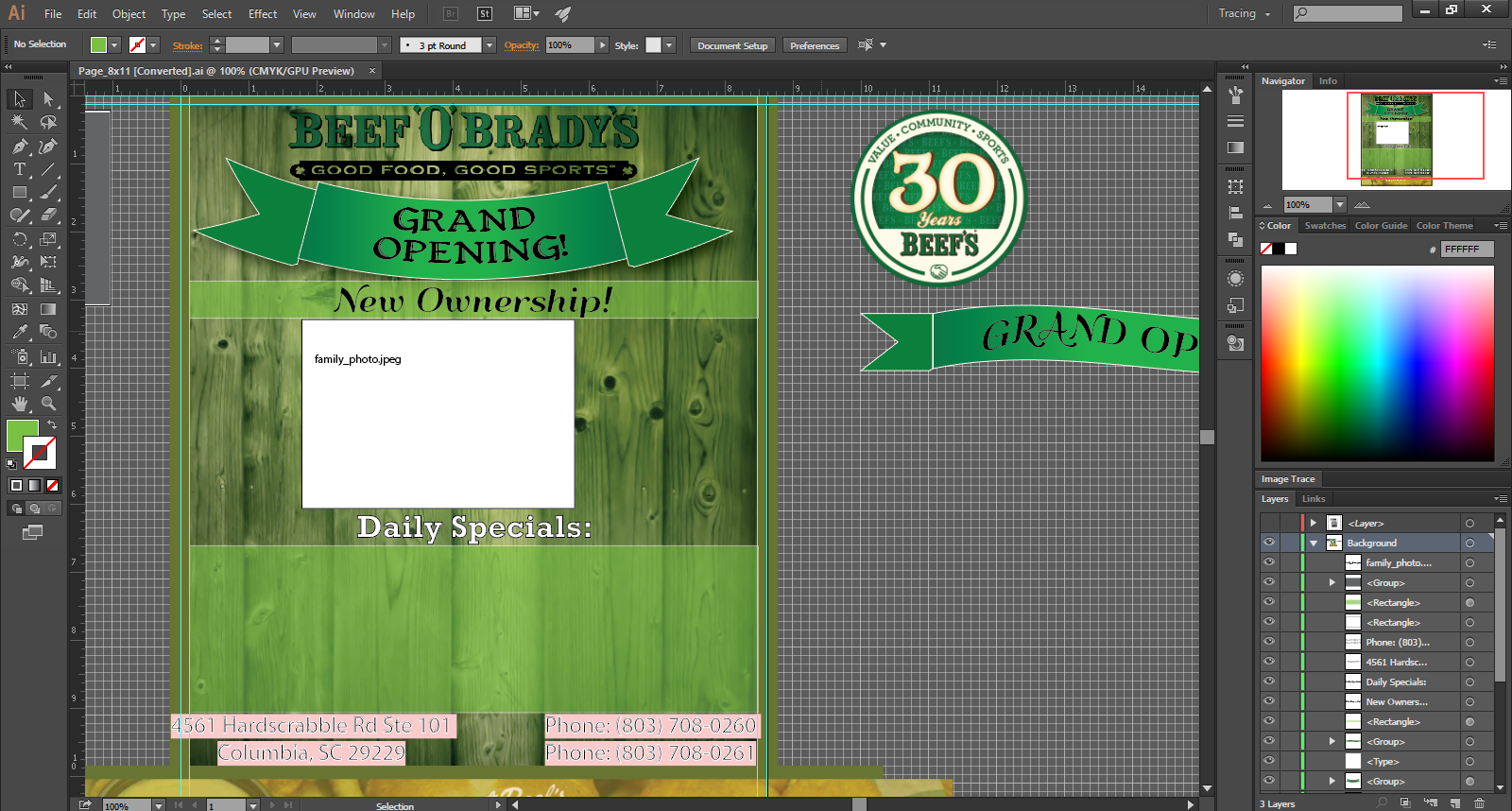This screenshot has height=811, width=1512.
Task: Toggle visibility of <Type> layer item
Action: [1269, 761]
